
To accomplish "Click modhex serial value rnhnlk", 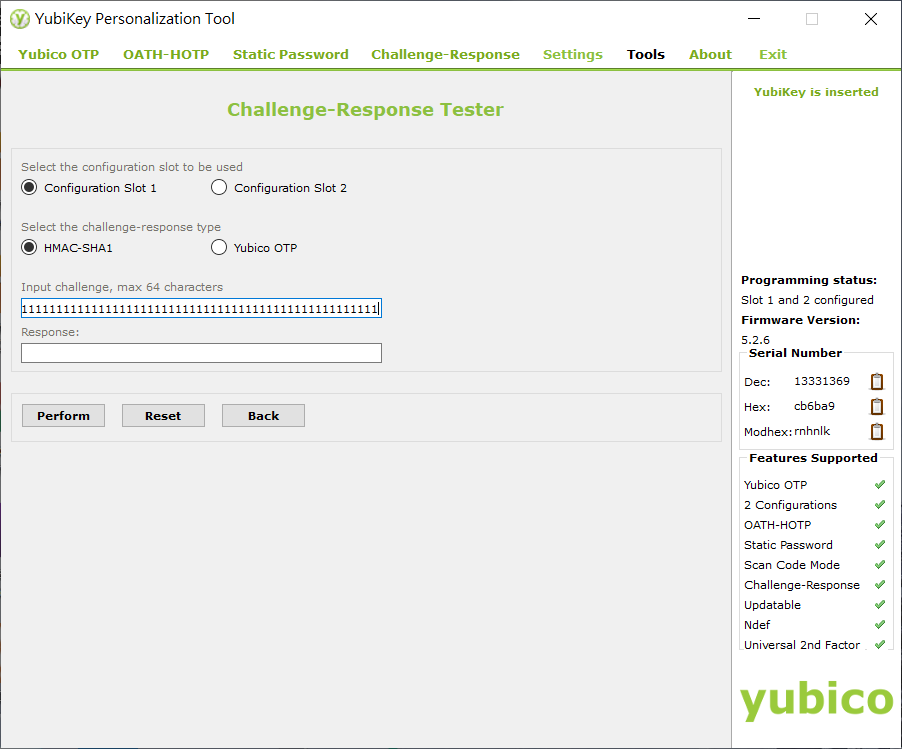I will tap(812, 431).
